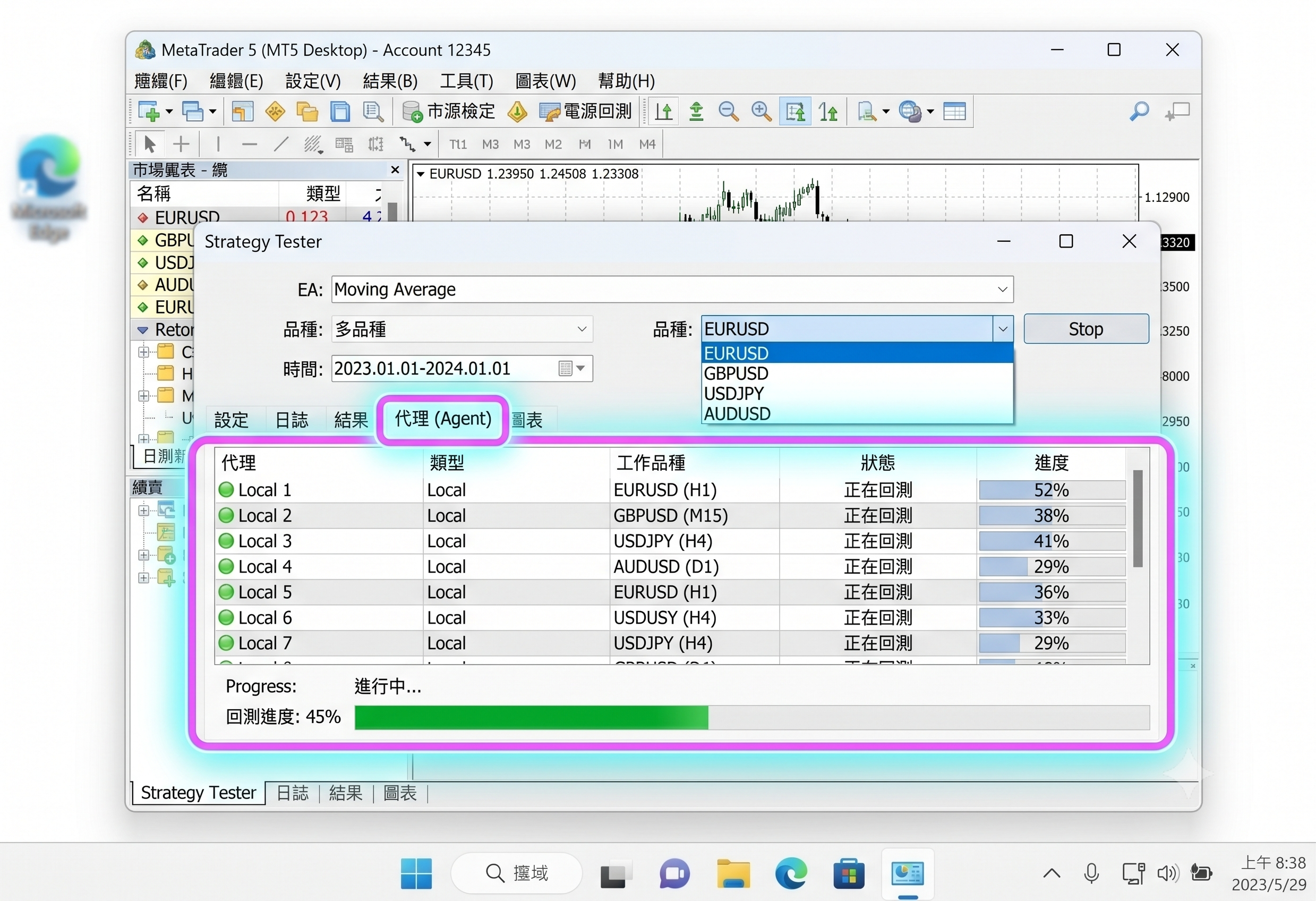Select the arrow pointer tool

coord(149,144)
